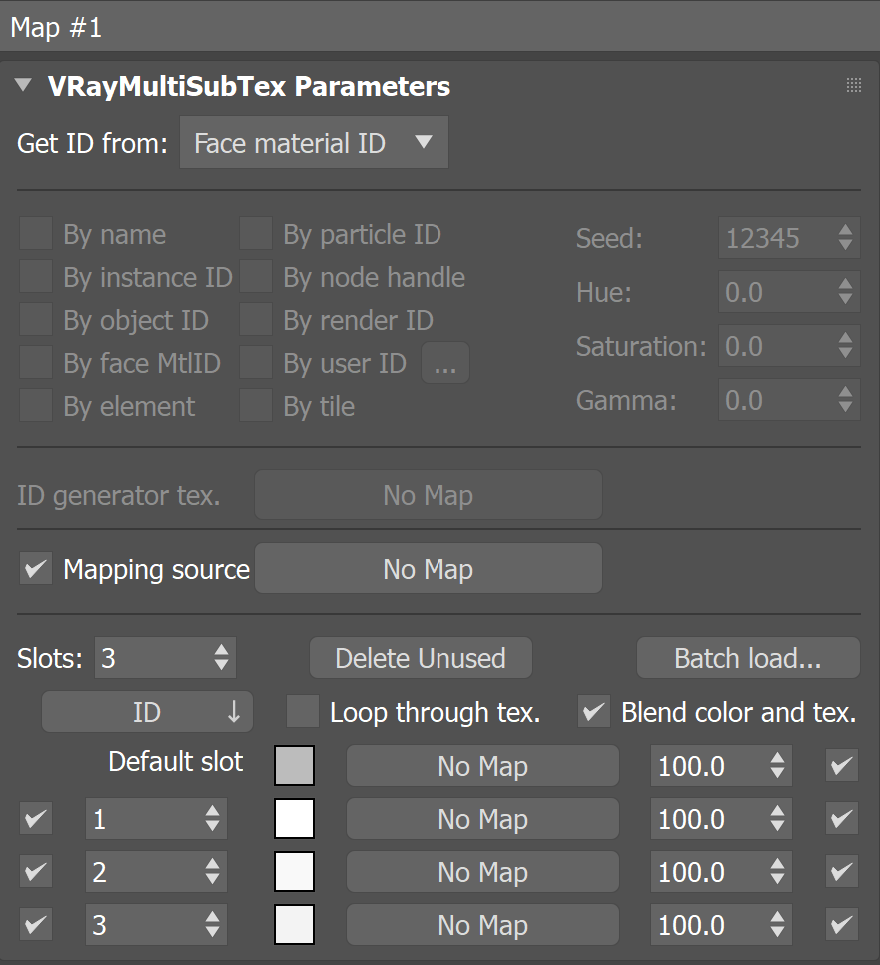Open the Default slot gray color swatch
The height and width of the screenshot is (965, 880).
click(294, 766)
